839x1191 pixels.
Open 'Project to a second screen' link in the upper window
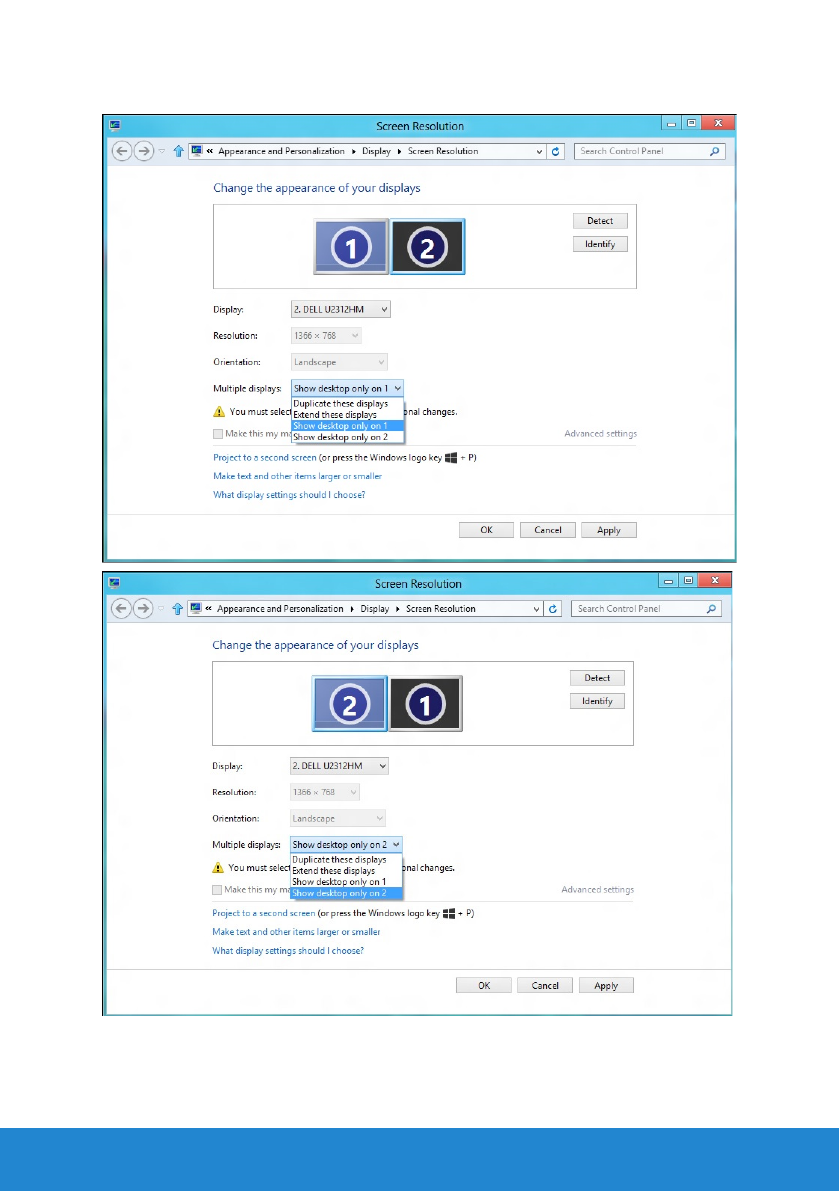[x=264, y=457]
